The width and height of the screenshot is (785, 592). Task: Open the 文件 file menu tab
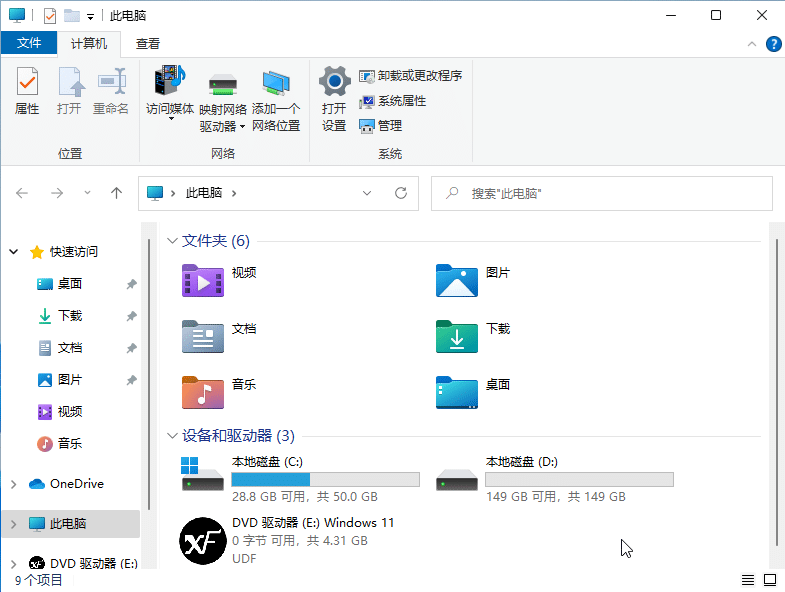(29, 43)
